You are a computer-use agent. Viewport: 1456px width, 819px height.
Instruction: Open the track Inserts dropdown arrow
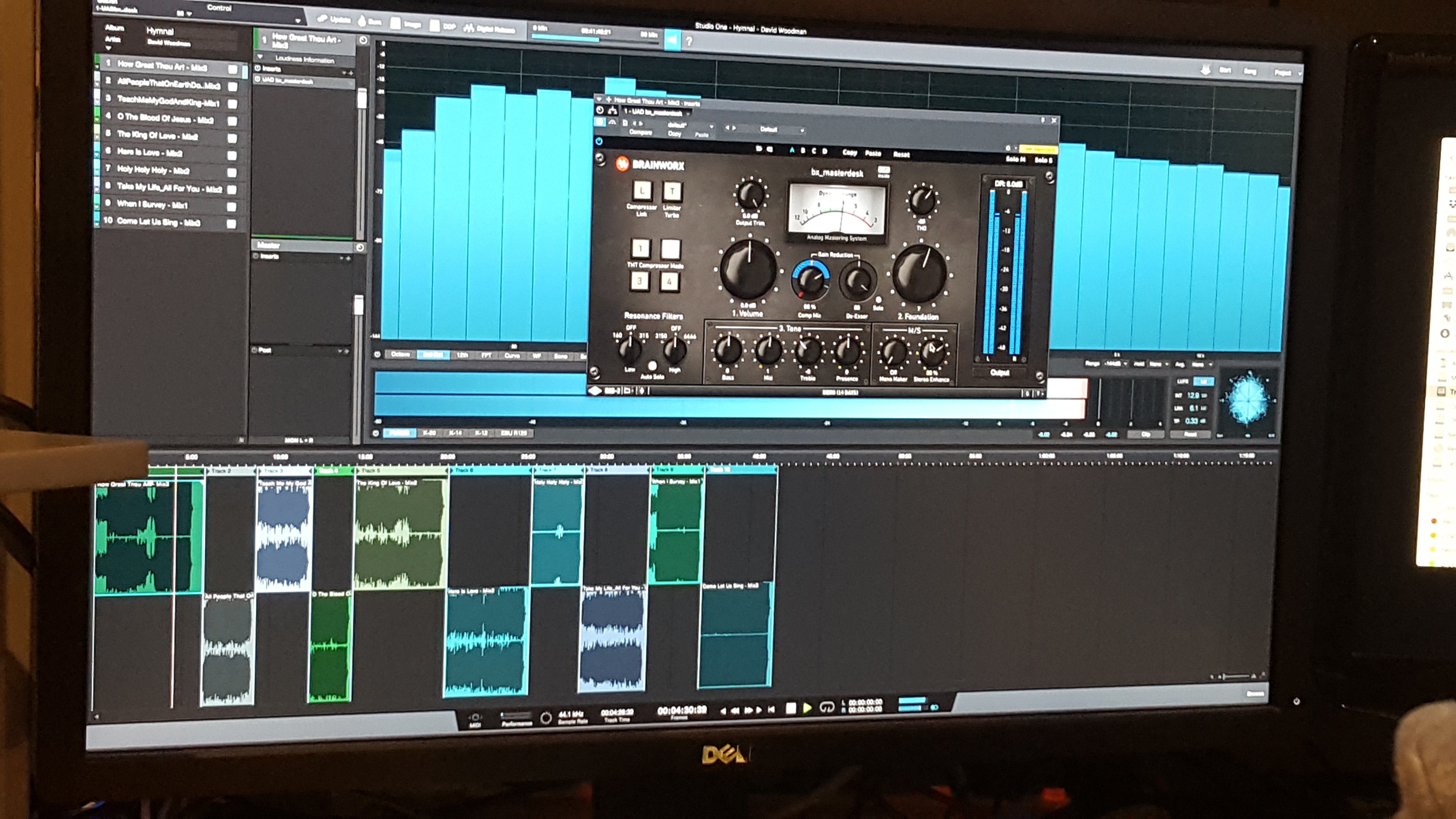click(x=344, y=72)
